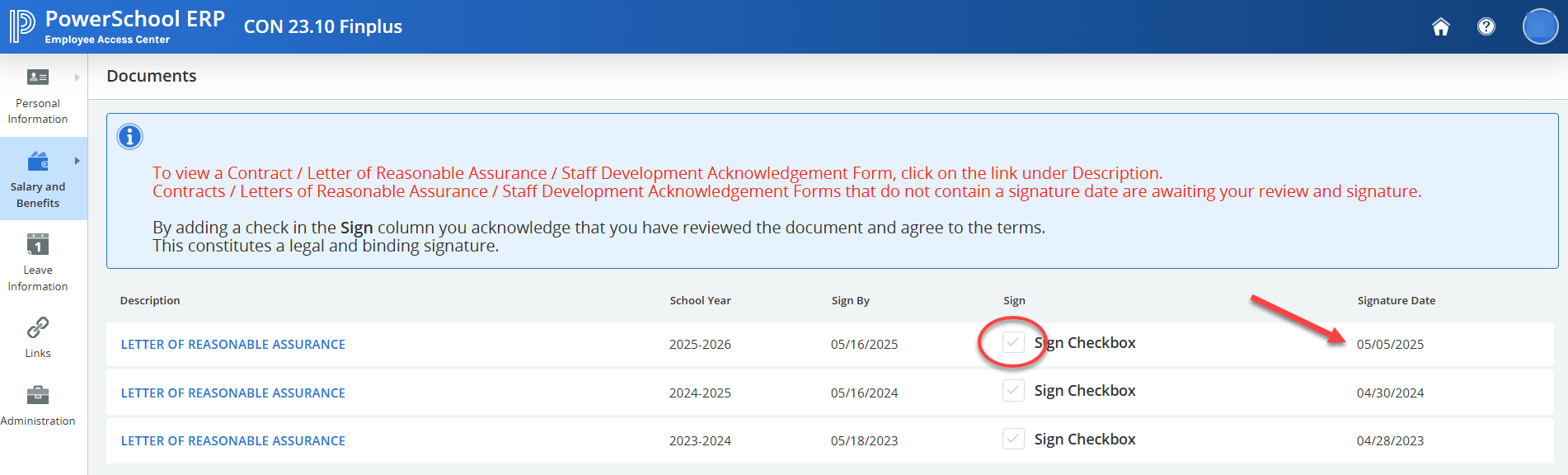
Task: Open the 2024-2025 Letter of Reasonable Assurance
Action: [x=232, y=393]
